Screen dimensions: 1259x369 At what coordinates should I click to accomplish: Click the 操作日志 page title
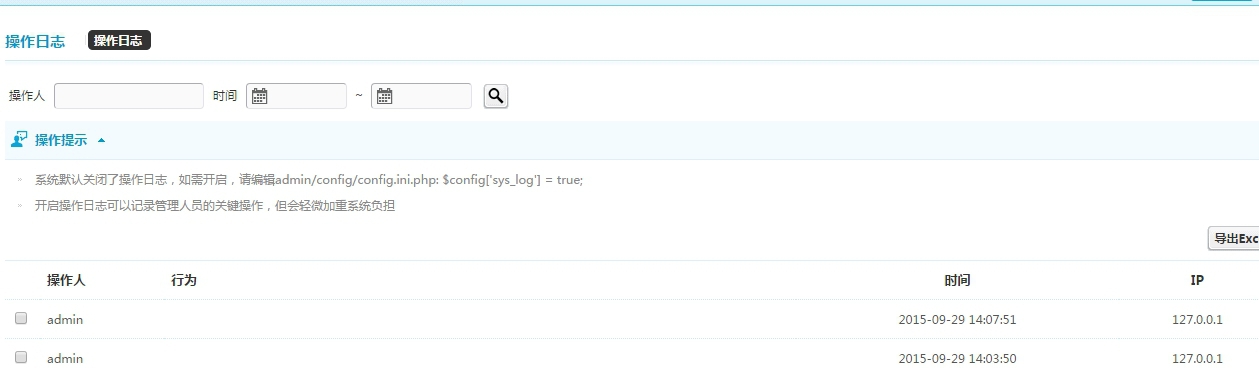(x=35, y=41)
